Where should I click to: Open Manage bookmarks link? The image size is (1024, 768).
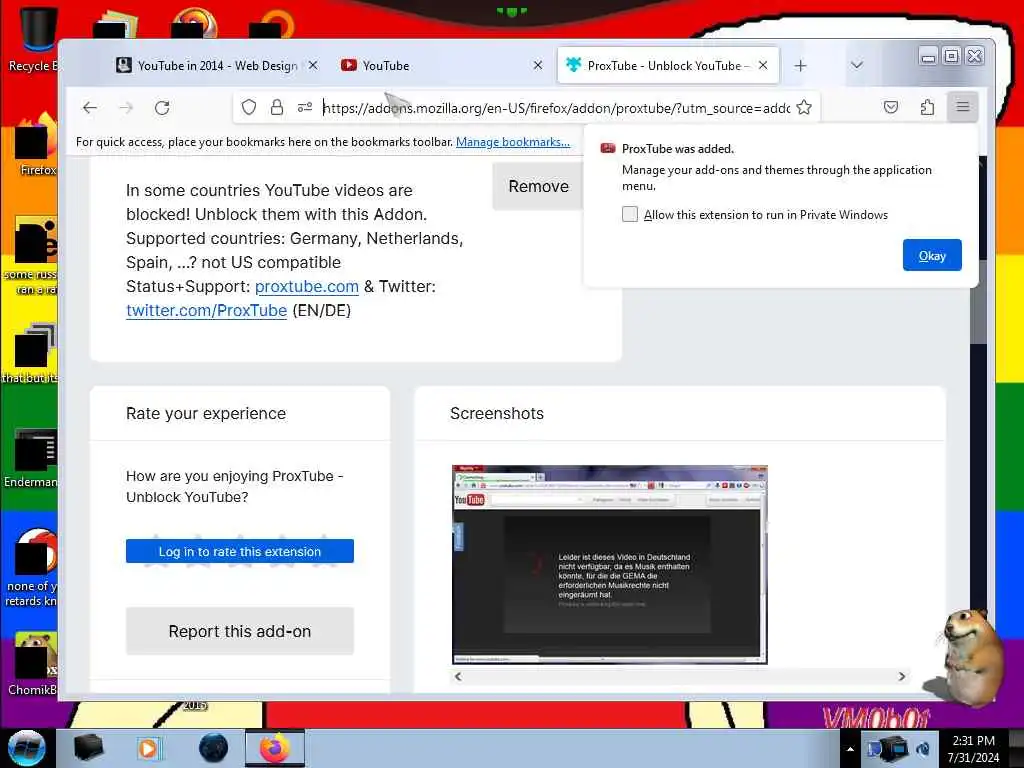point(513,142)
